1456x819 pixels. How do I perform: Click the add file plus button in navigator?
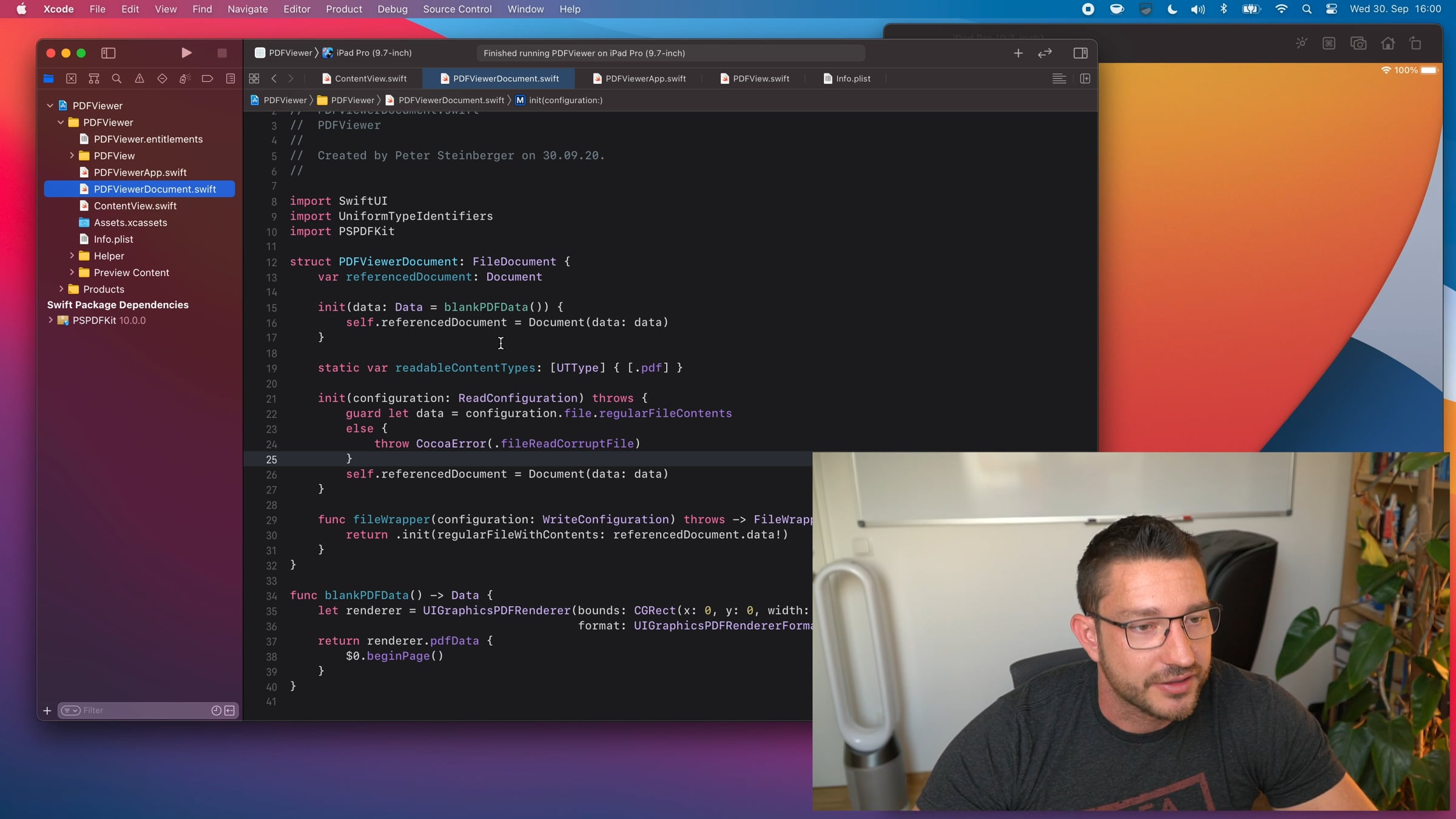coord(47,710)
